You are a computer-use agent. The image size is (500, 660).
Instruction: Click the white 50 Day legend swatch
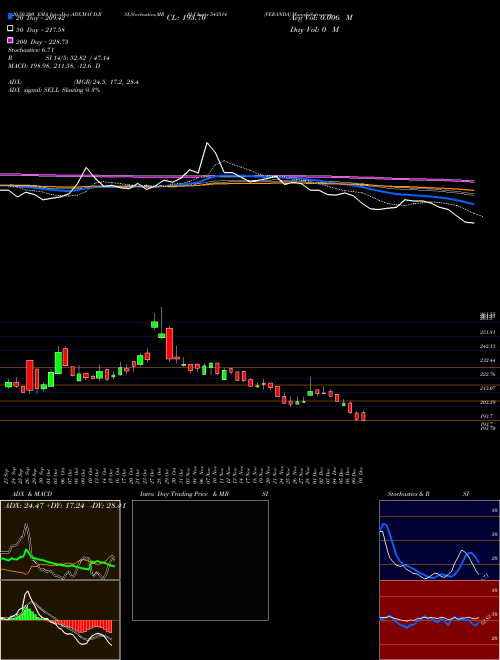tap(10, 28)
